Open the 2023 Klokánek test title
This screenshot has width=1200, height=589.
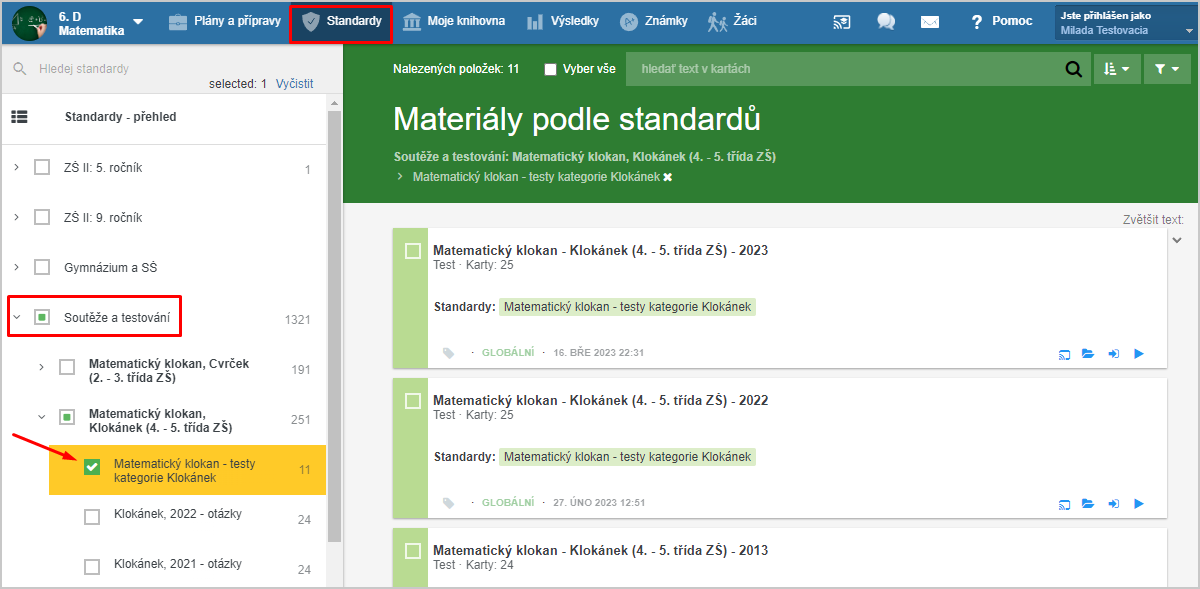(x=600, y=250)
